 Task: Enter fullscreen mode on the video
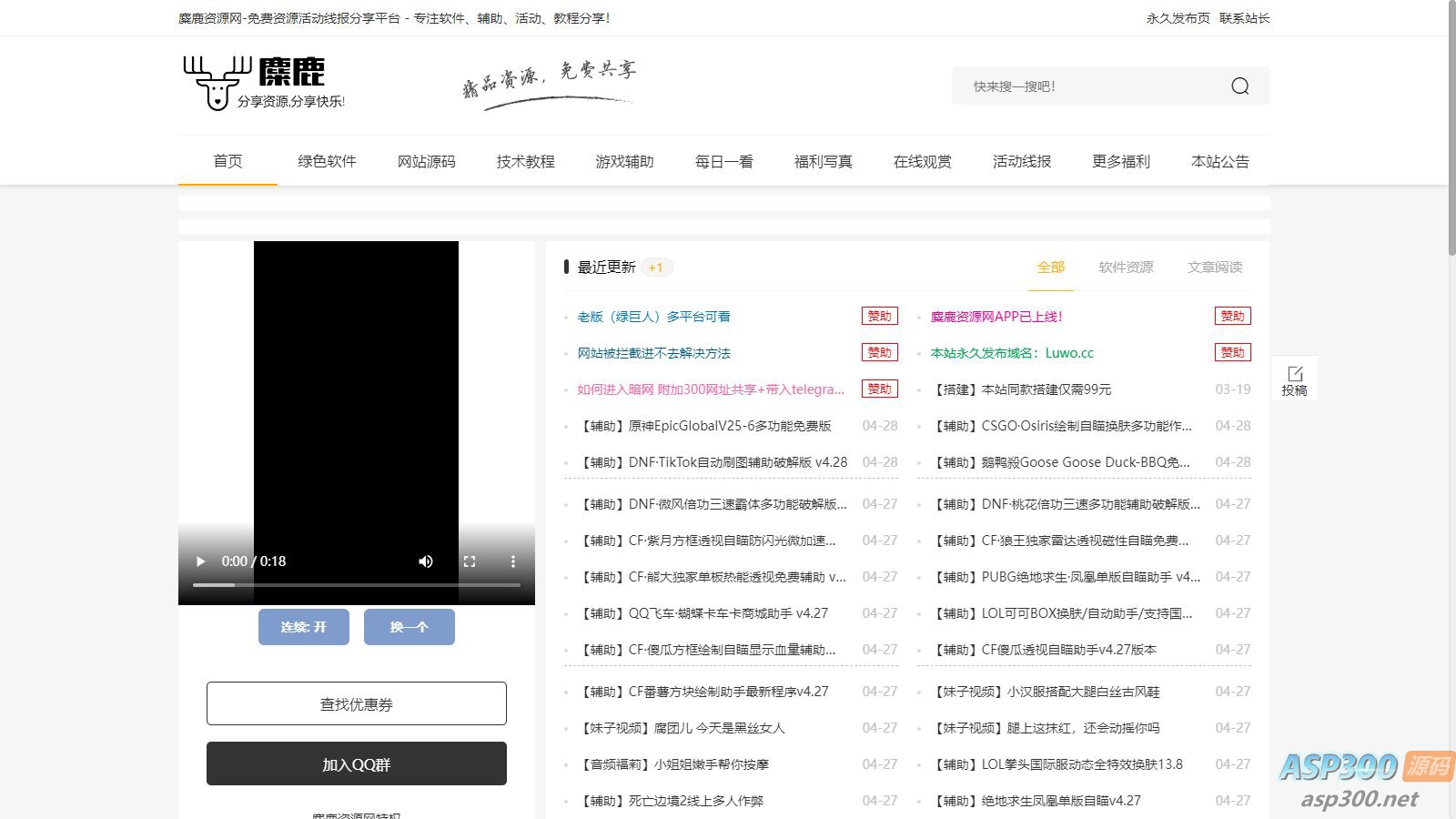coord(470,561)
